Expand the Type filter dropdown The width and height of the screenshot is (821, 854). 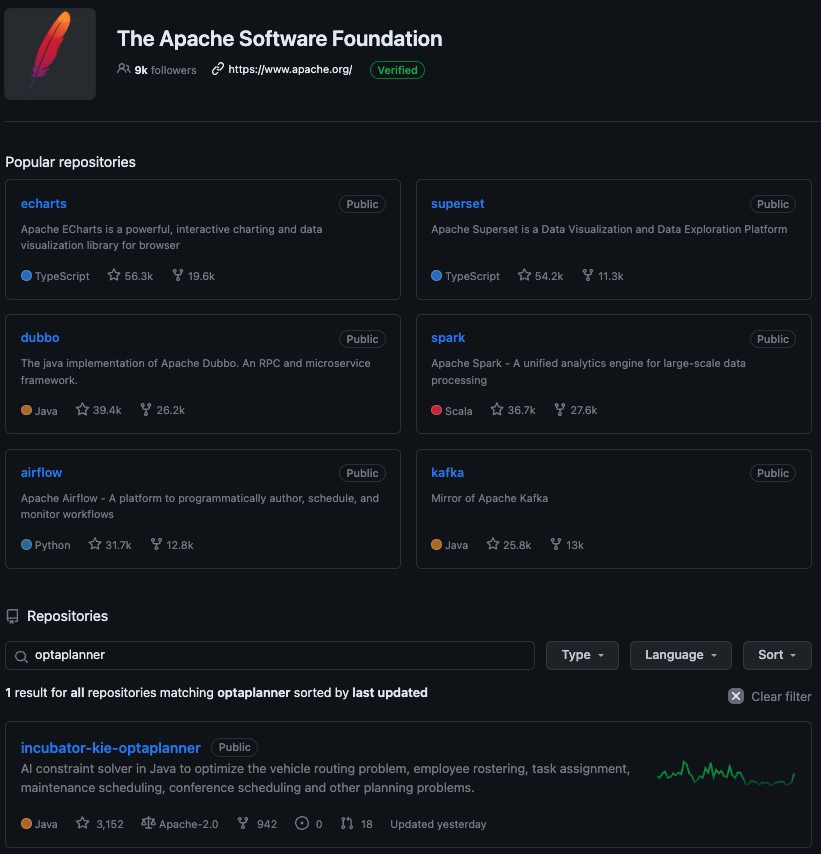click(582, 655)
